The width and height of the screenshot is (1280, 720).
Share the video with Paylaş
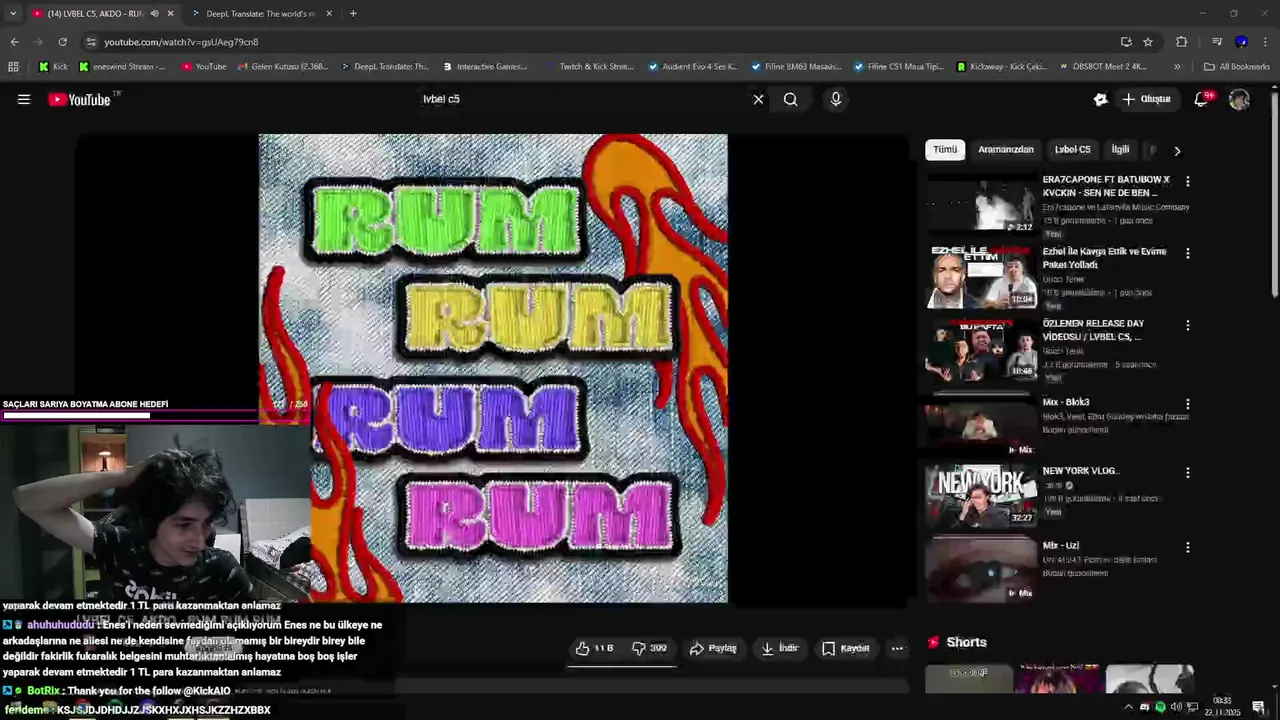(x=714, y=648)
